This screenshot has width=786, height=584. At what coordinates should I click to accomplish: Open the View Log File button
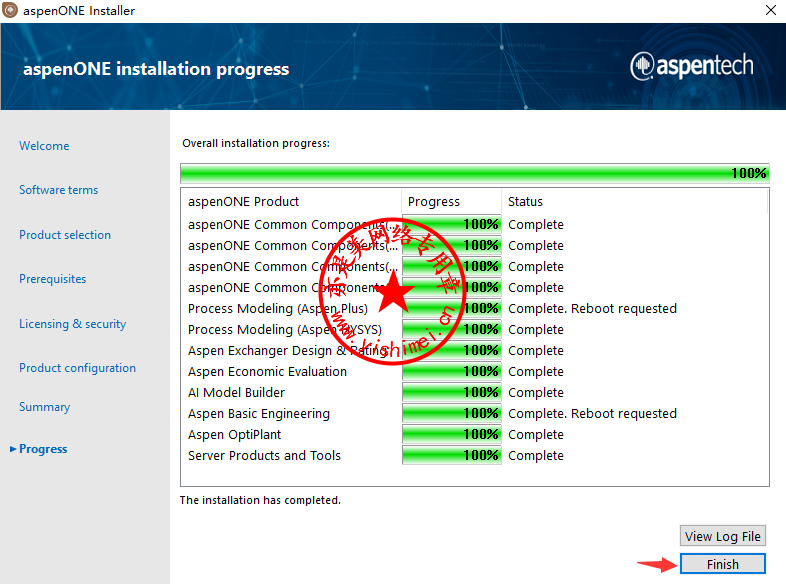click(x=722, y=536)
